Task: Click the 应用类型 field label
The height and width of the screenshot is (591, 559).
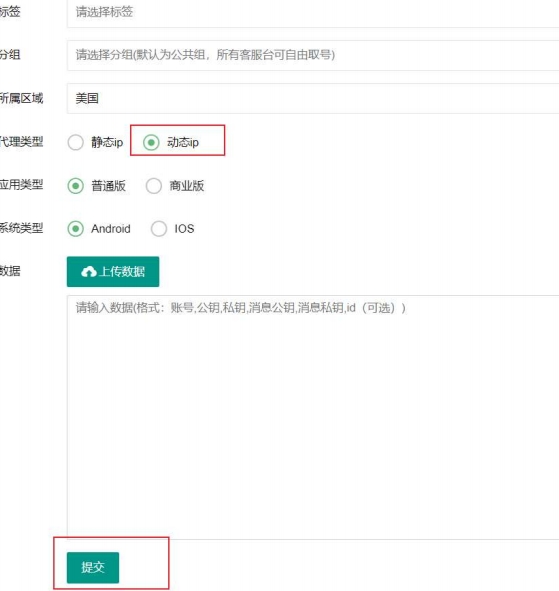Action: click(21, 185)
